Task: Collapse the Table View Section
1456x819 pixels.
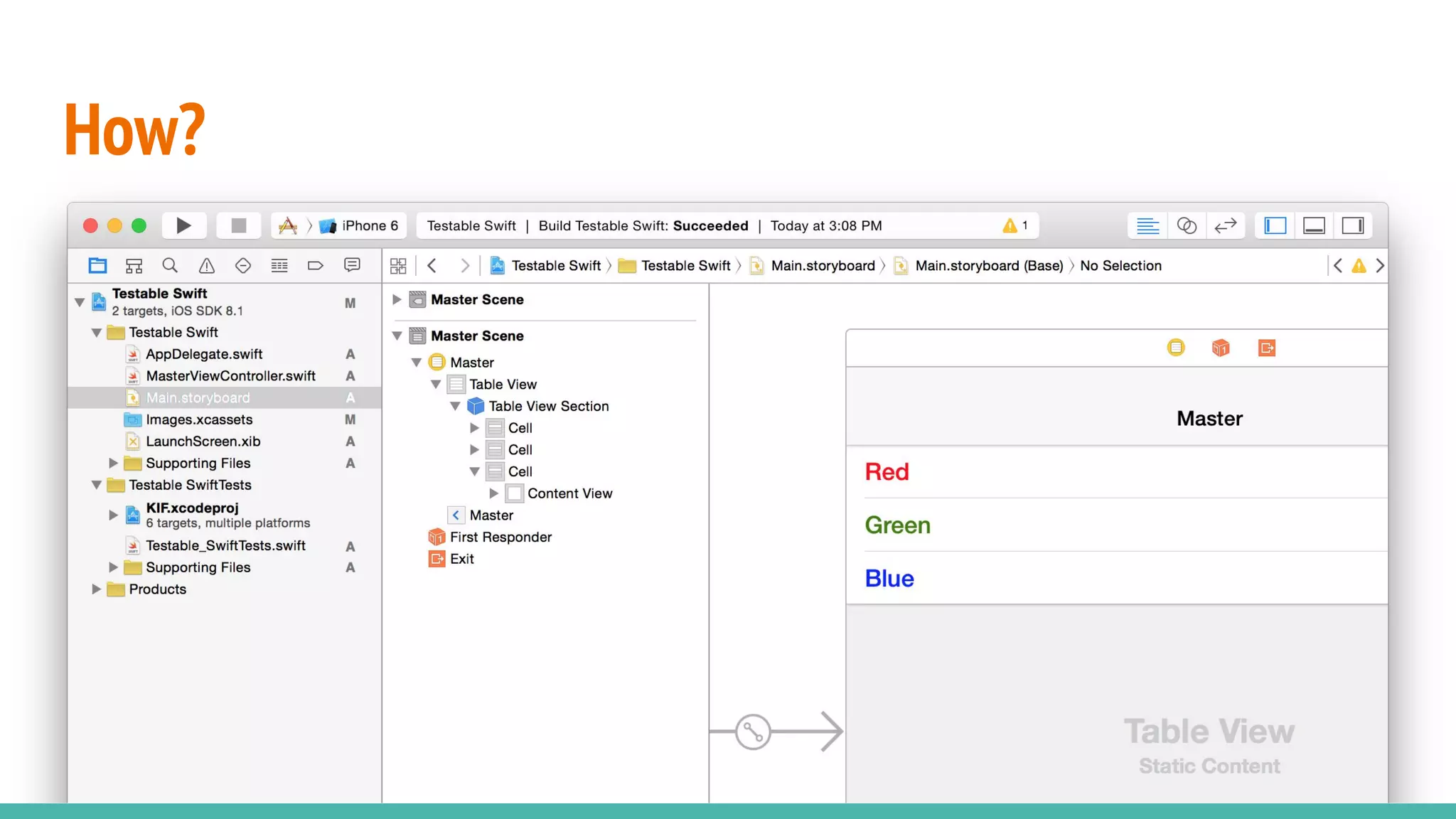Action: (x=455, y=406)
